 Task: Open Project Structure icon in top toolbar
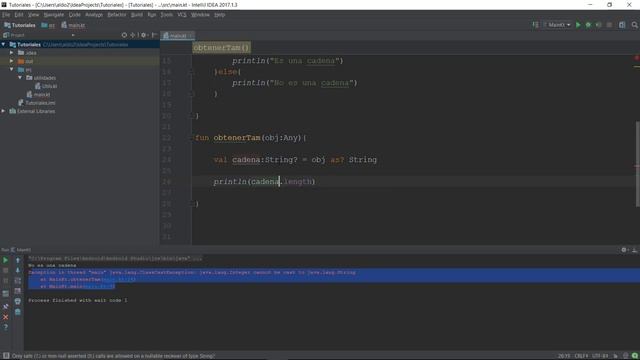tap(622, 25)
